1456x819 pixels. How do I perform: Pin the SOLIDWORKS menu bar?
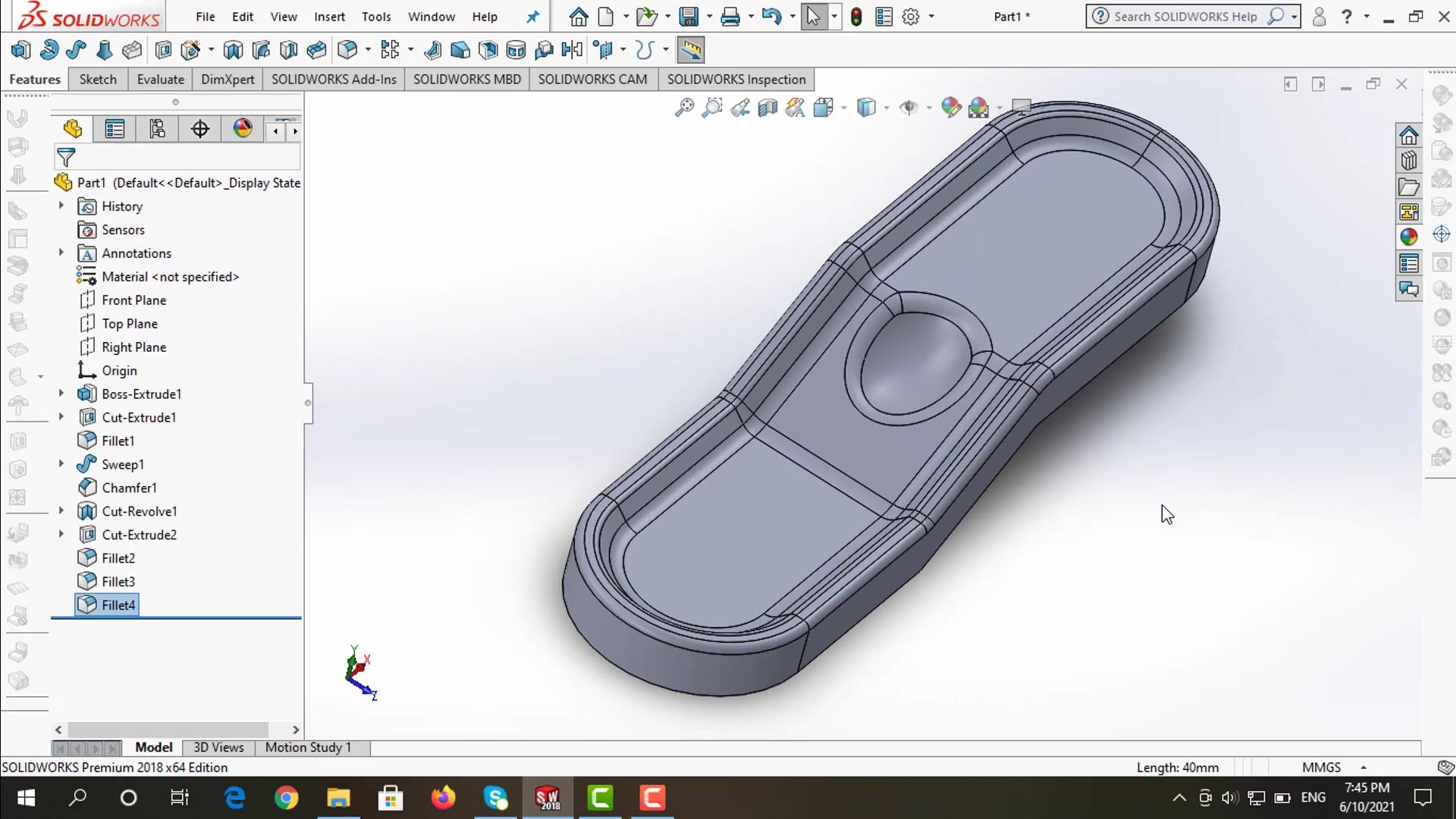point(533,17)
